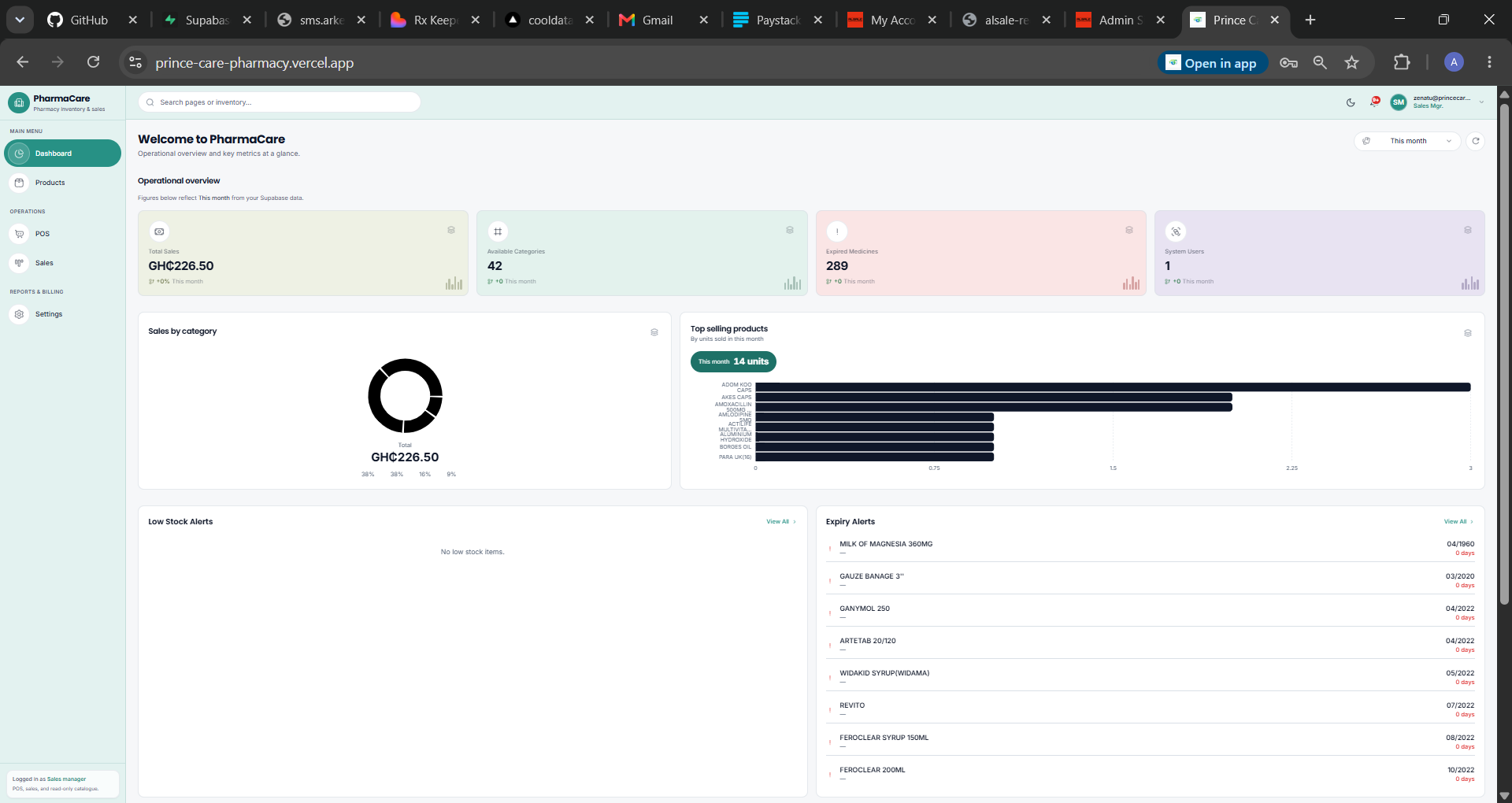Open the notifications bell icon
Image resolution: width=1512 pixels, height=803 pixels.
pyautogui.click(x=1374, y=102)
